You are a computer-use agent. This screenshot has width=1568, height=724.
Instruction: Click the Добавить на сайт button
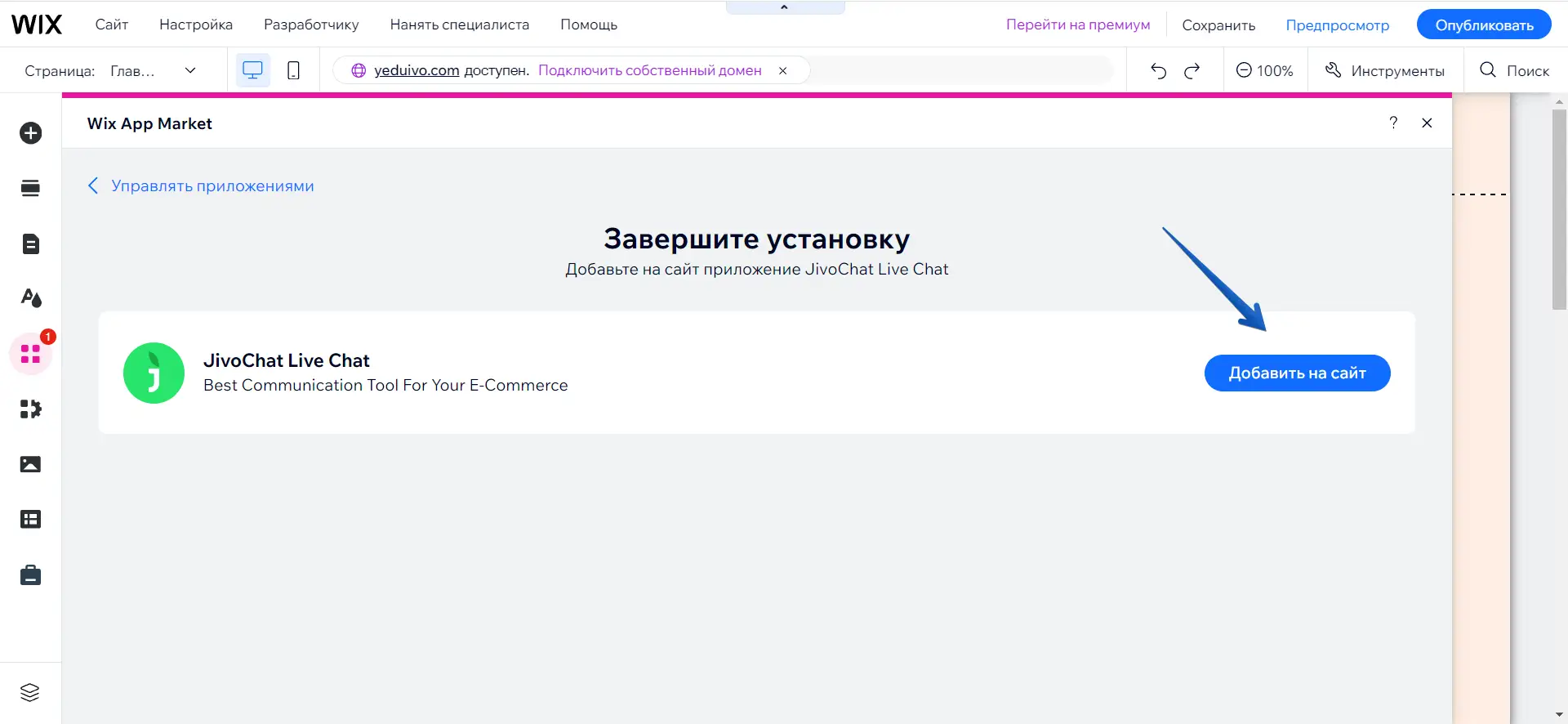pos(1297,373)
